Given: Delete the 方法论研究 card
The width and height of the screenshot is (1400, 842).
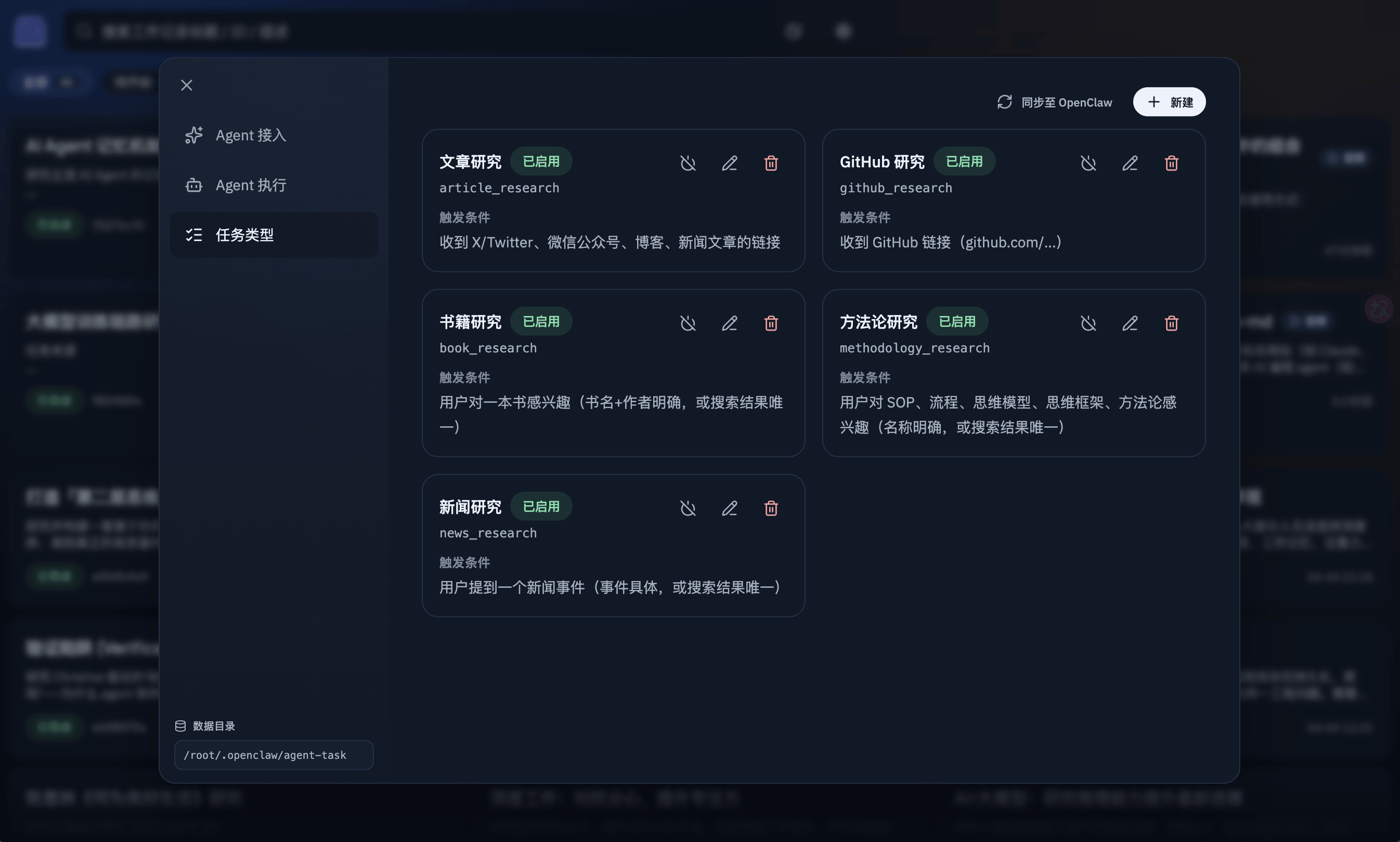Looking at the screenshot, I should [x=1171, y=323].
